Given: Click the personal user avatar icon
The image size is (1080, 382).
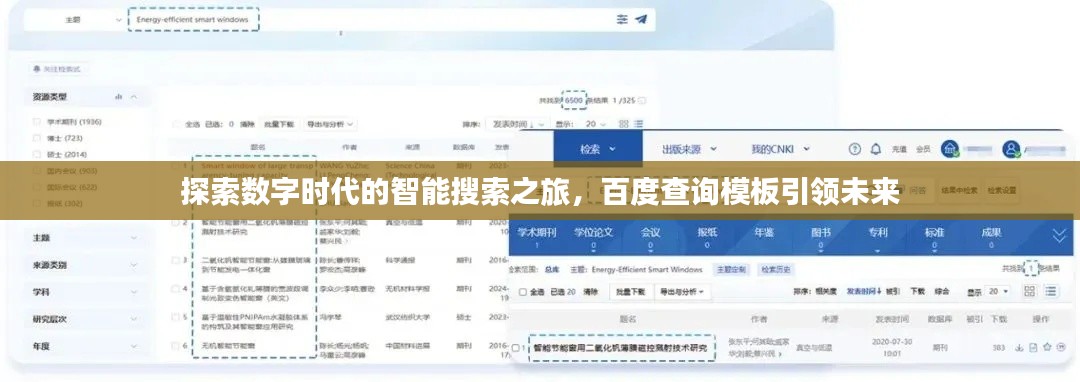Looking at the screenshot, I should tap(1011, 149).
